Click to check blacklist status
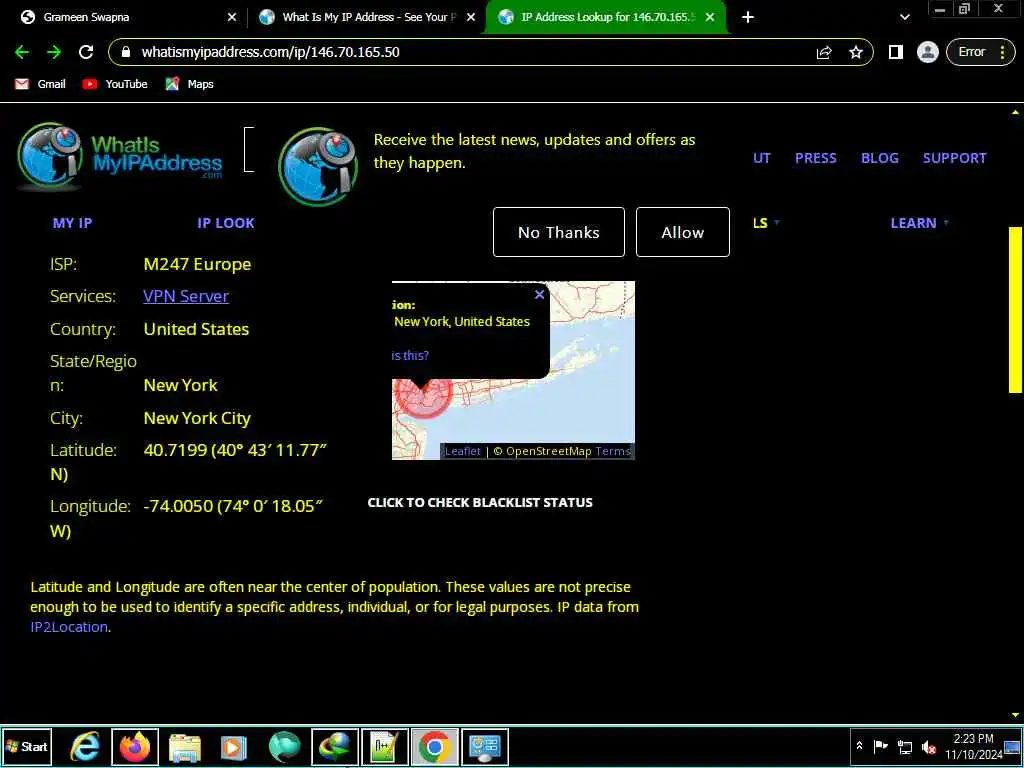 480,502
